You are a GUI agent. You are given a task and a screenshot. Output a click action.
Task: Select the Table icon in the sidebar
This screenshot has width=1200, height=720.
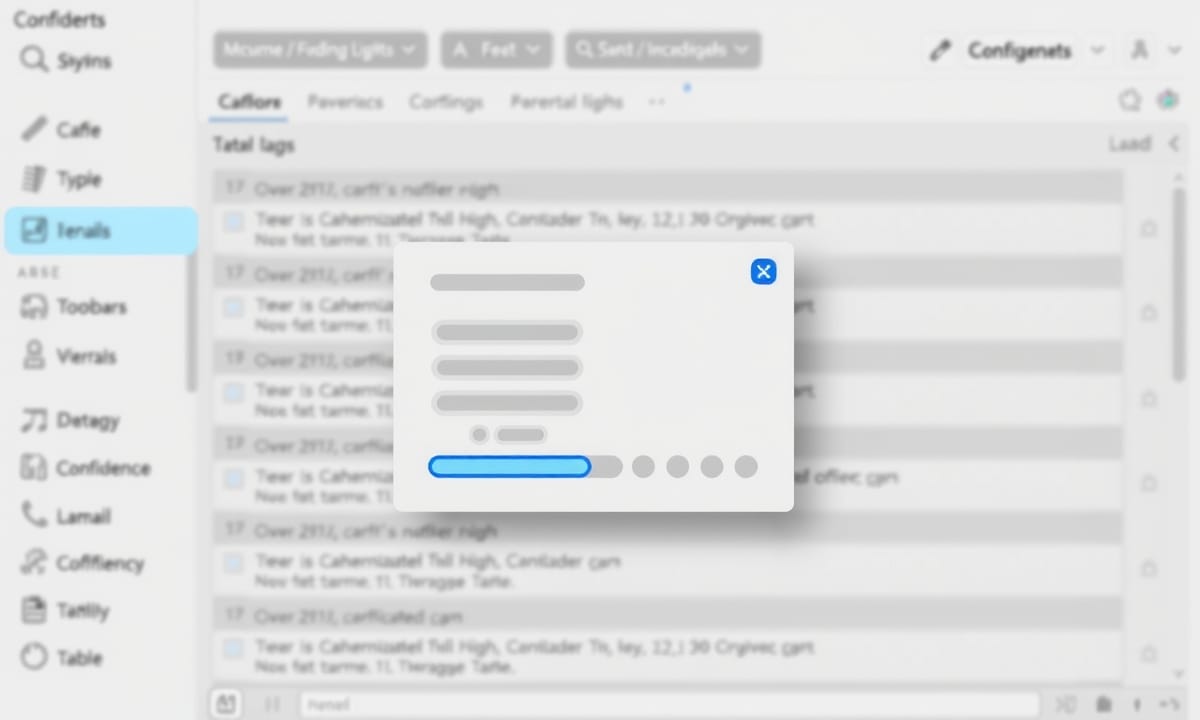(x=34, y=657)
